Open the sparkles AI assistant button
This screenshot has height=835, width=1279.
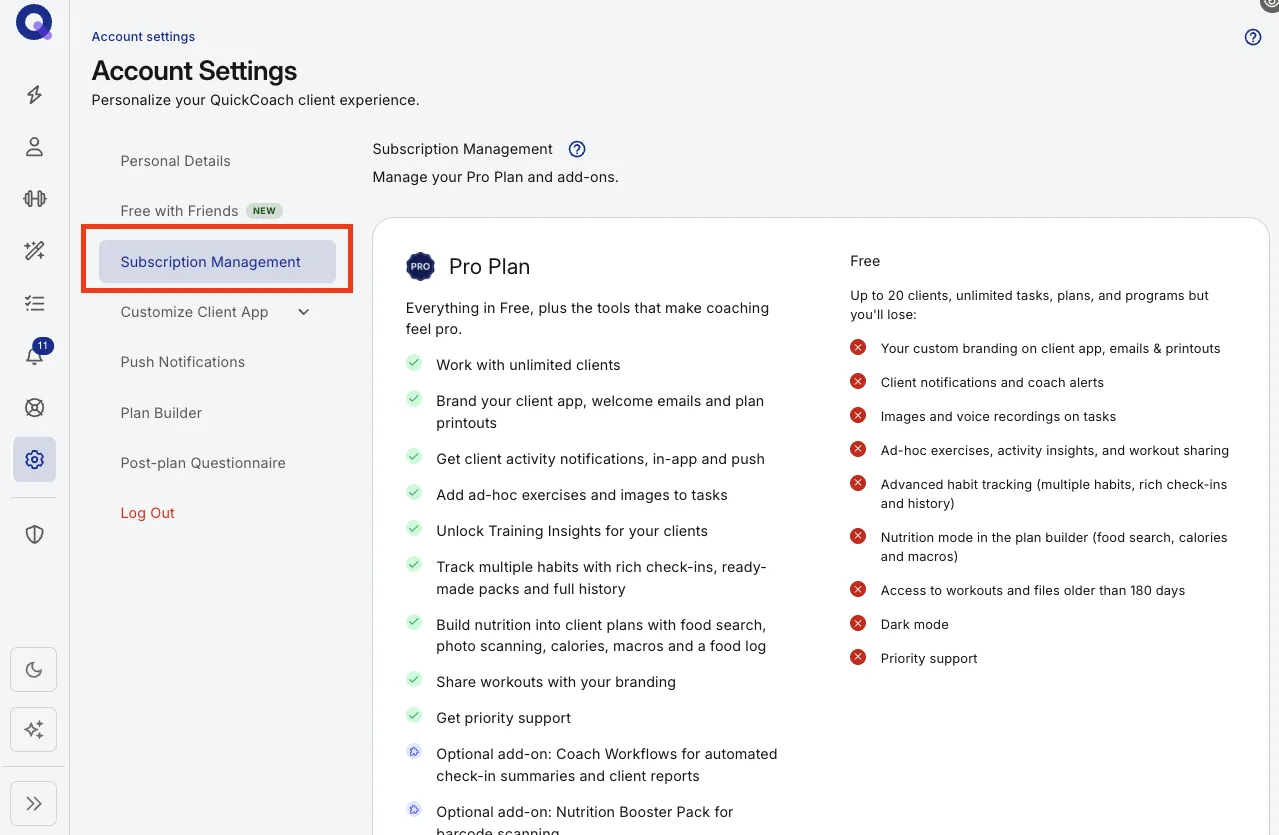[x=34, y=730]
